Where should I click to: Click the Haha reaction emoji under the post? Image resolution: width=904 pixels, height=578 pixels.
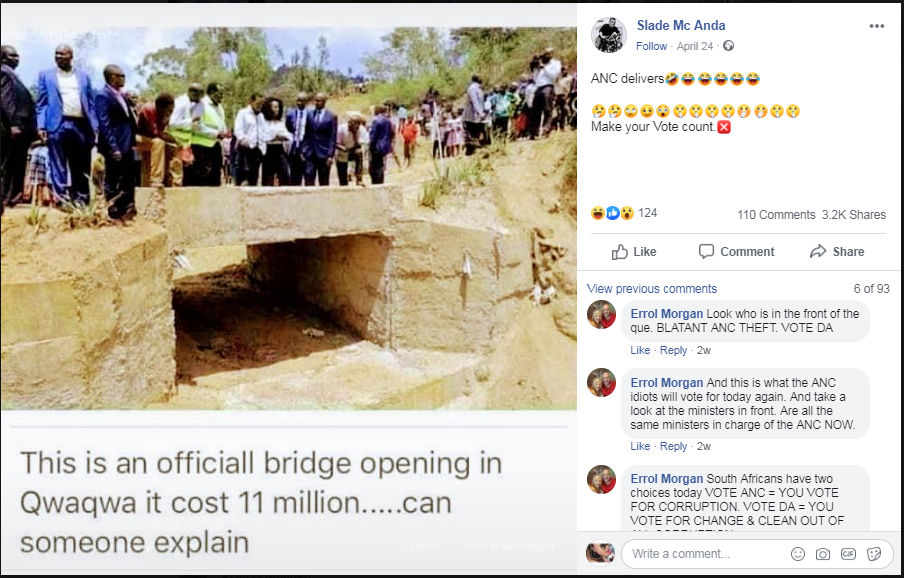tap(598, 213)
